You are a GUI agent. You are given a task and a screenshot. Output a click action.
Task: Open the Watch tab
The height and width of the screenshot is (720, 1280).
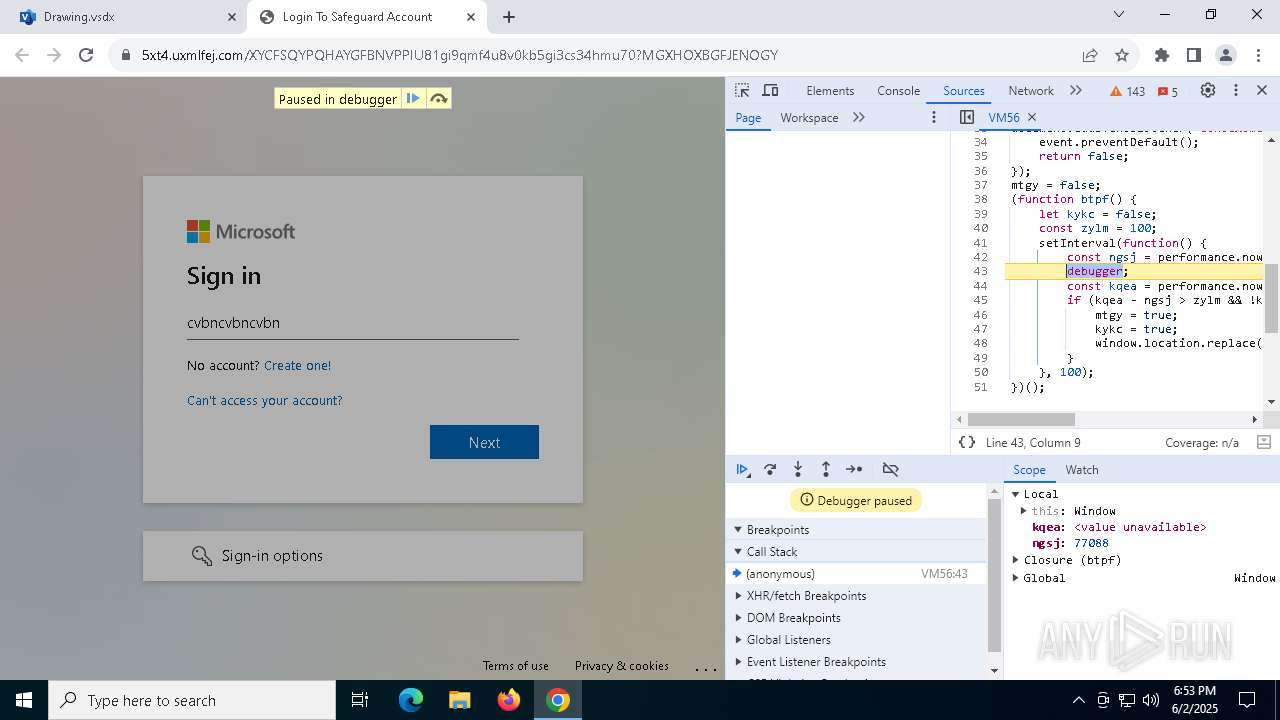pos(1082,469)
